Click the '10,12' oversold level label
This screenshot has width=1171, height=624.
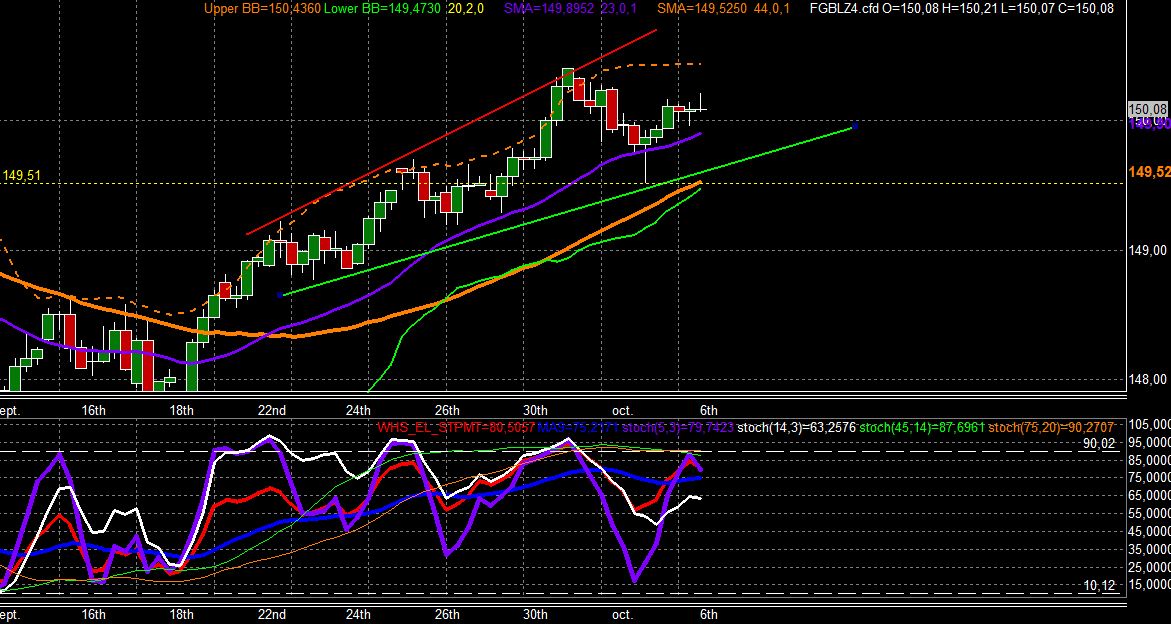1098,587
